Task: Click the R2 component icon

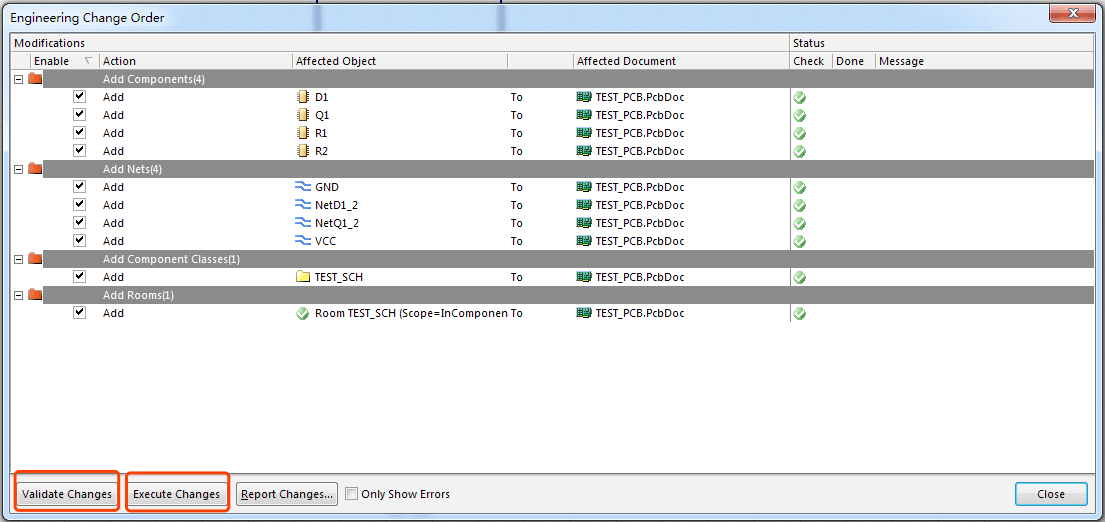Action: coord(303,151)
